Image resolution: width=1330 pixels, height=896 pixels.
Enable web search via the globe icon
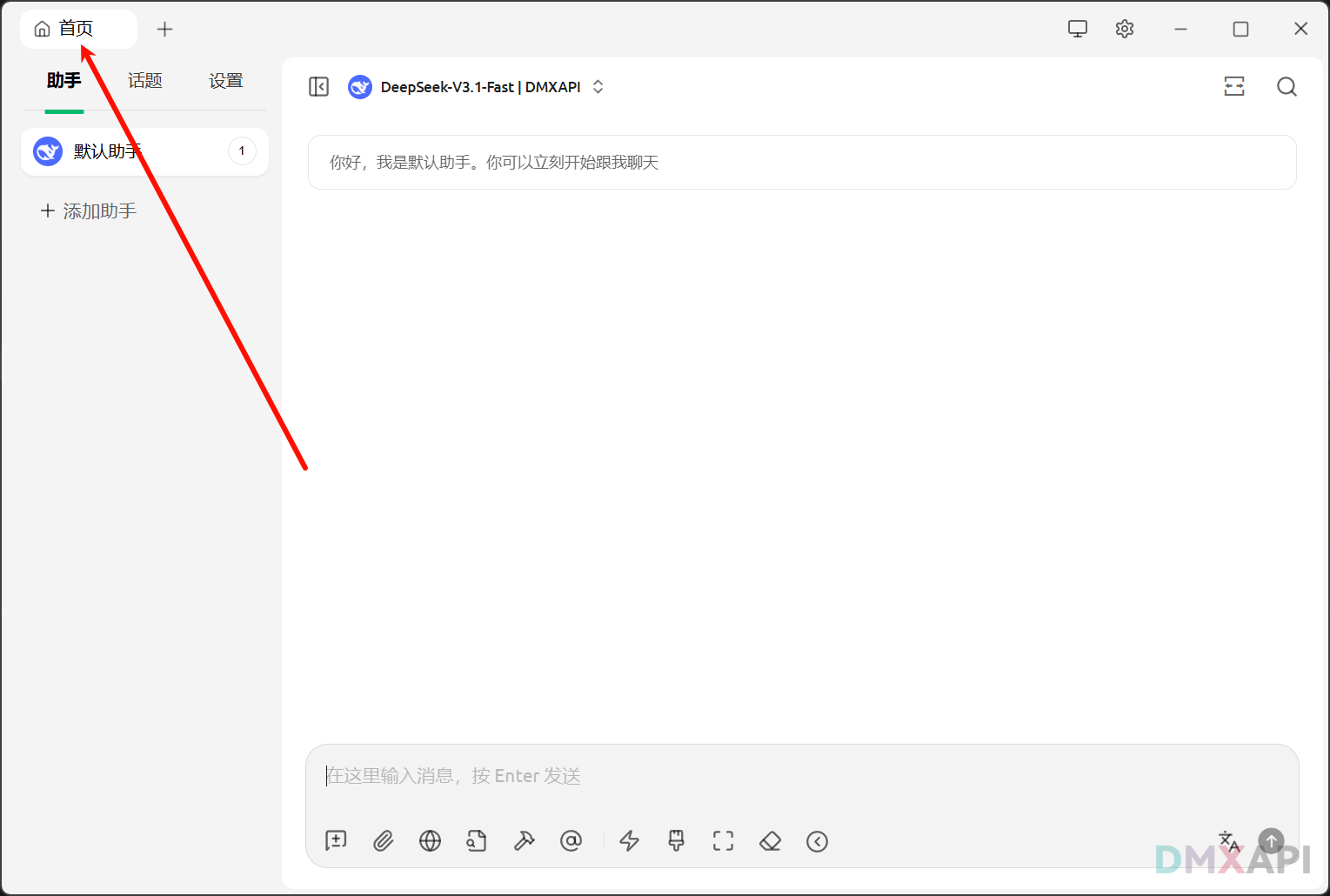(430, 840)
